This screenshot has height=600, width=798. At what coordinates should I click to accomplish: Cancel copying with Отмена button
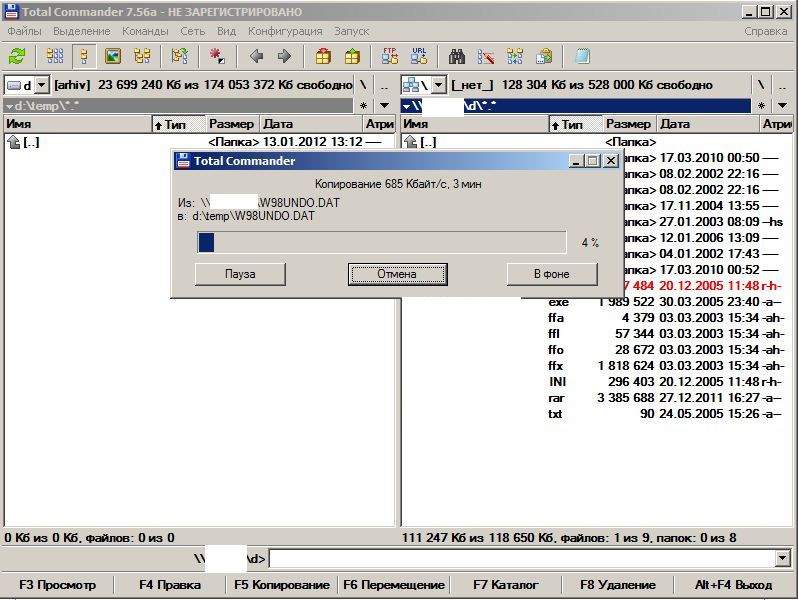coord(397,274)
